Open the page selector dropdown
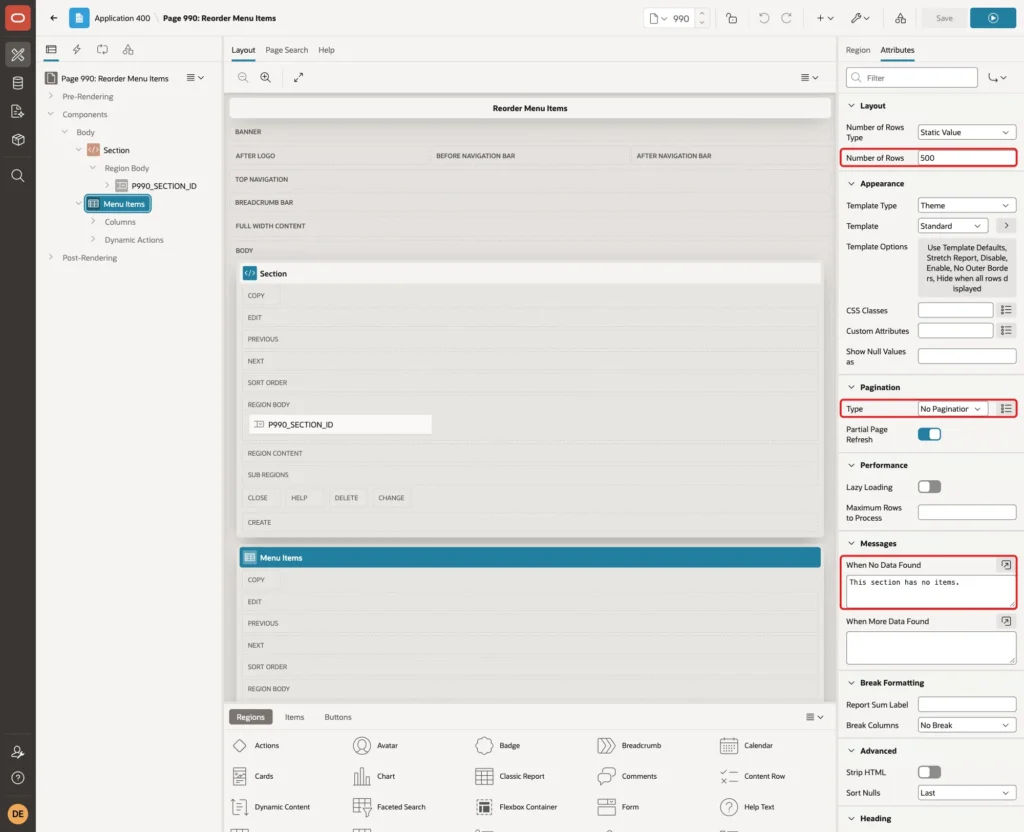Image resolution: width=1024 pixels, height=832 pixels. (x=658, y=18)
